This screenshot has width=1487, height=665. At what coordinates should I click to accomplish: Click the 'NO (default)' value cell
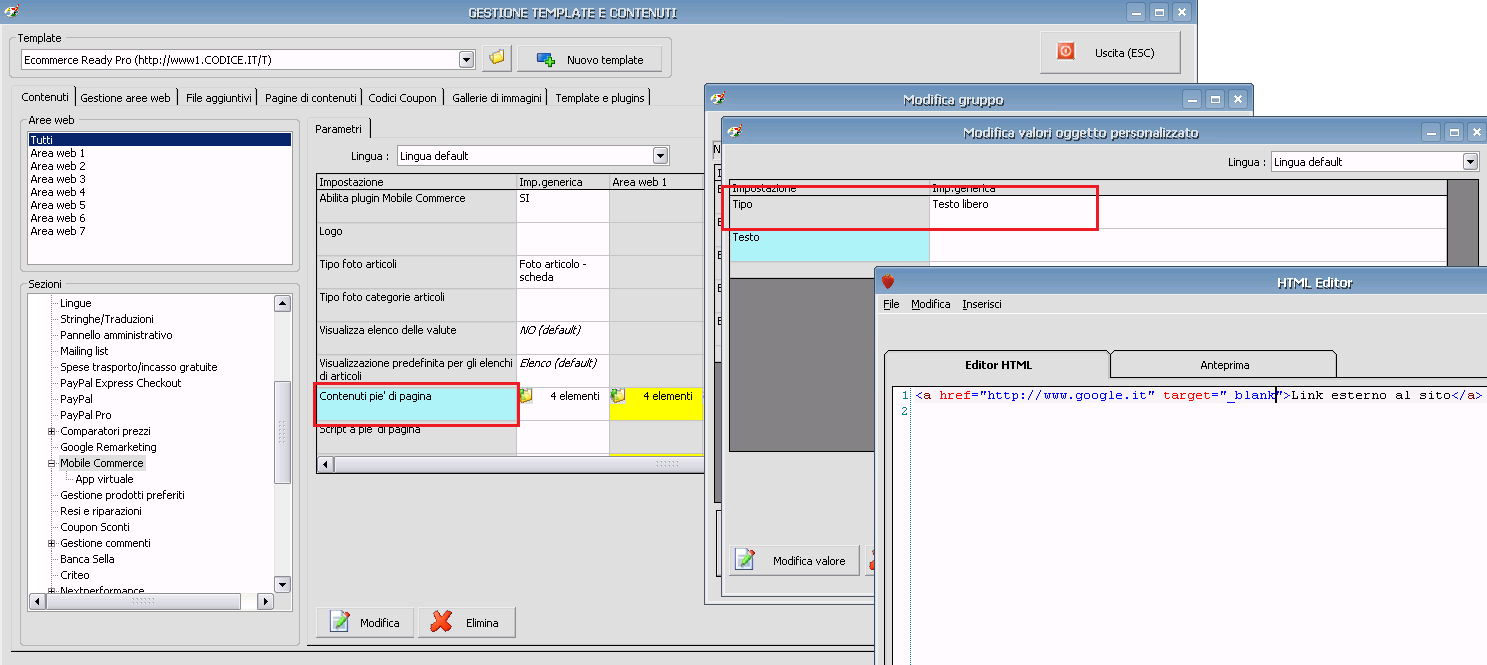(x=563, y=337)
